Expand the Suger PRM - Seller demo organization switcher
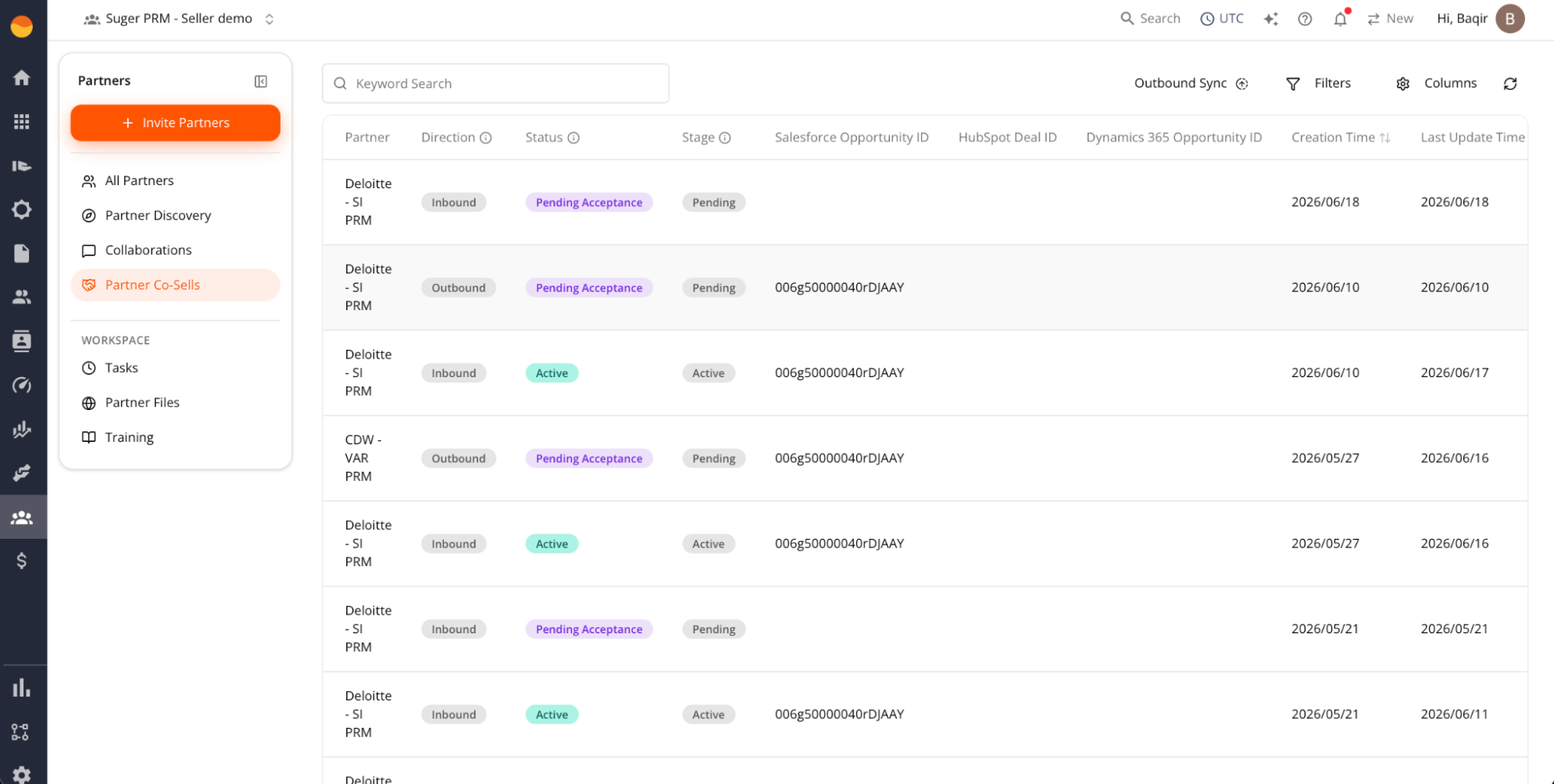This screenshot has height=784, width=1554. pyautogui.click(x=179, y=19)
